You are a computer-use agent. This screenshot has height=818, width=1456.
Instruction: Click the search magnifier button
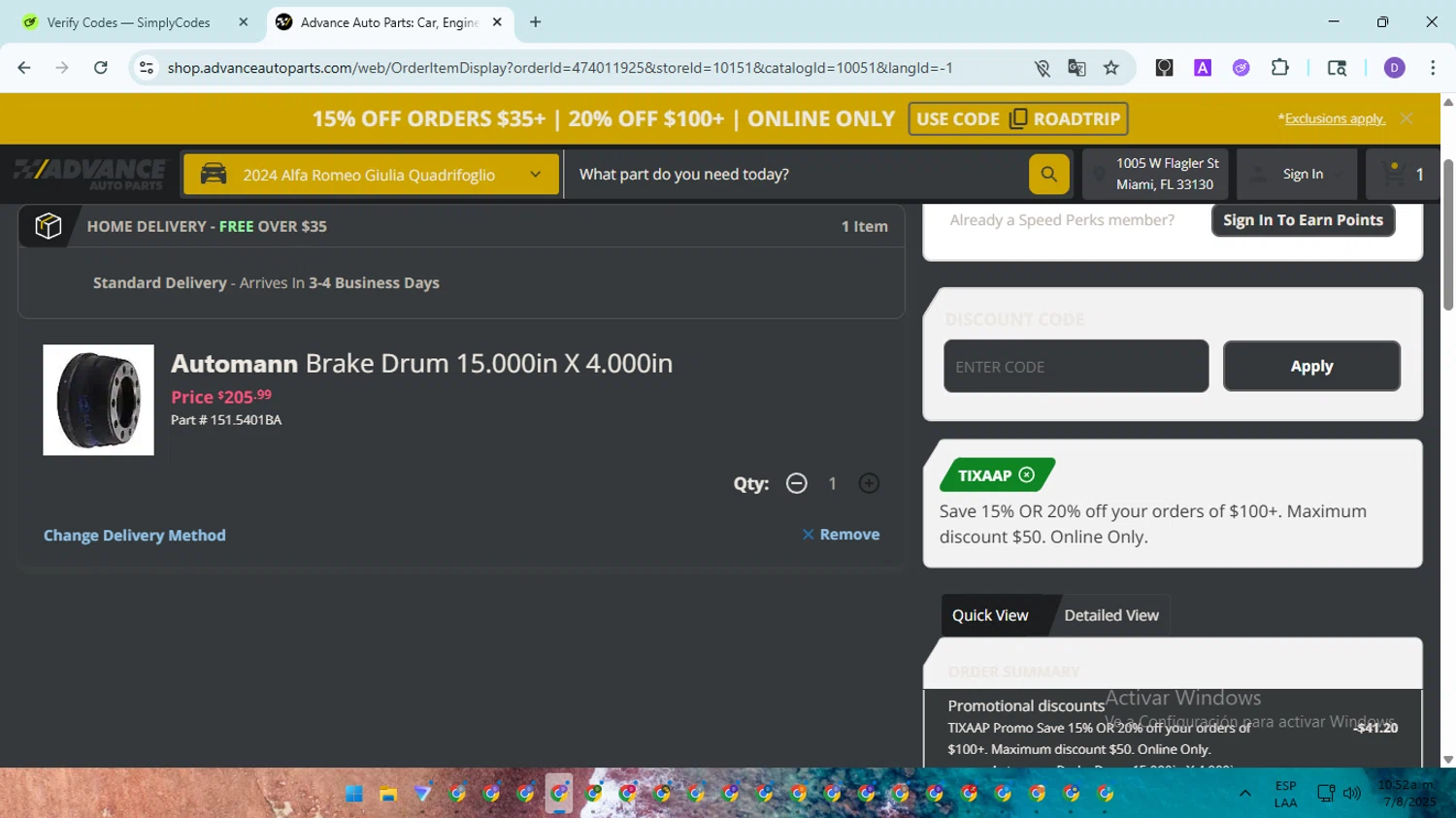pyautogui.click(x=1048, y=175)
